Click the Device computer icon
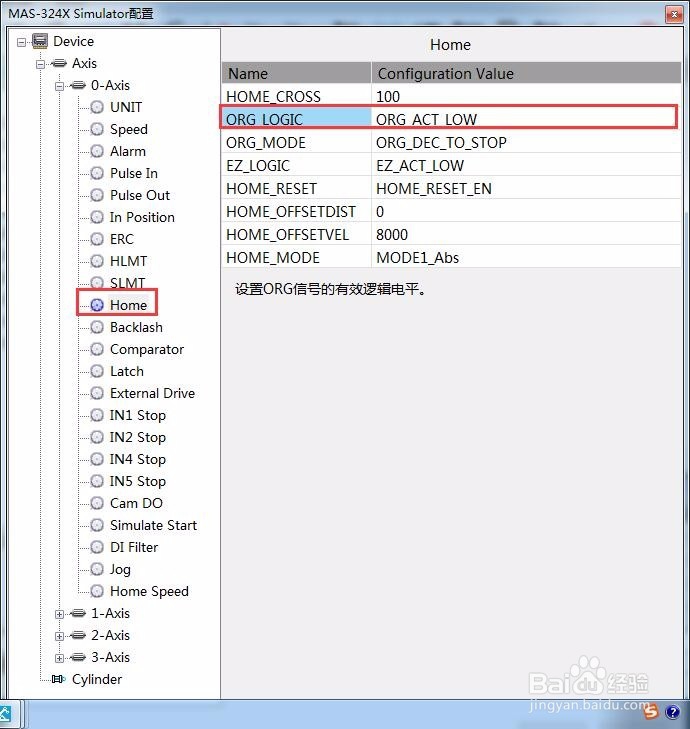Viewport: 690px width, 729px height. pos(40,41)
